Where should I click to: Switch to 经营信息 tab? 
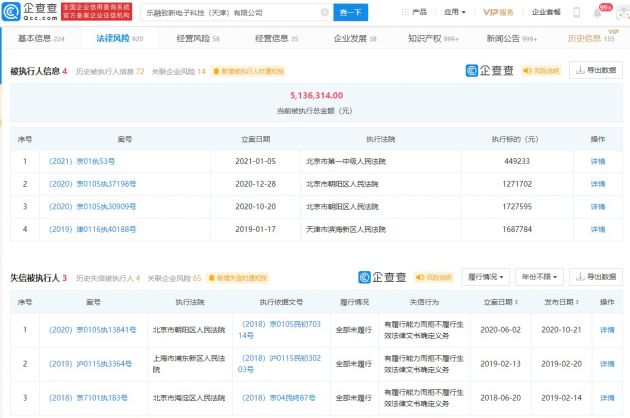pos(276,39)
